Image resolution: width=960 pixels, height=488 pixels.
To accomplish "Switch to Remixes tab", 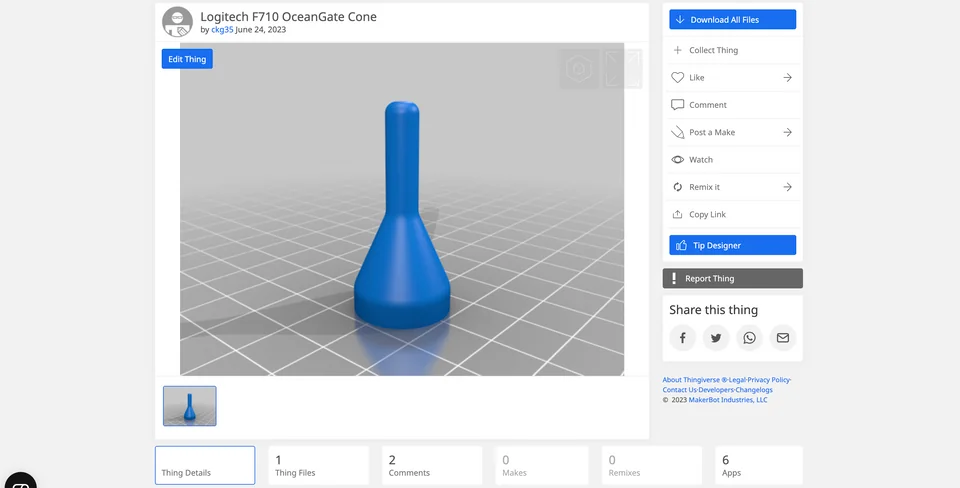I will (651, 465).
